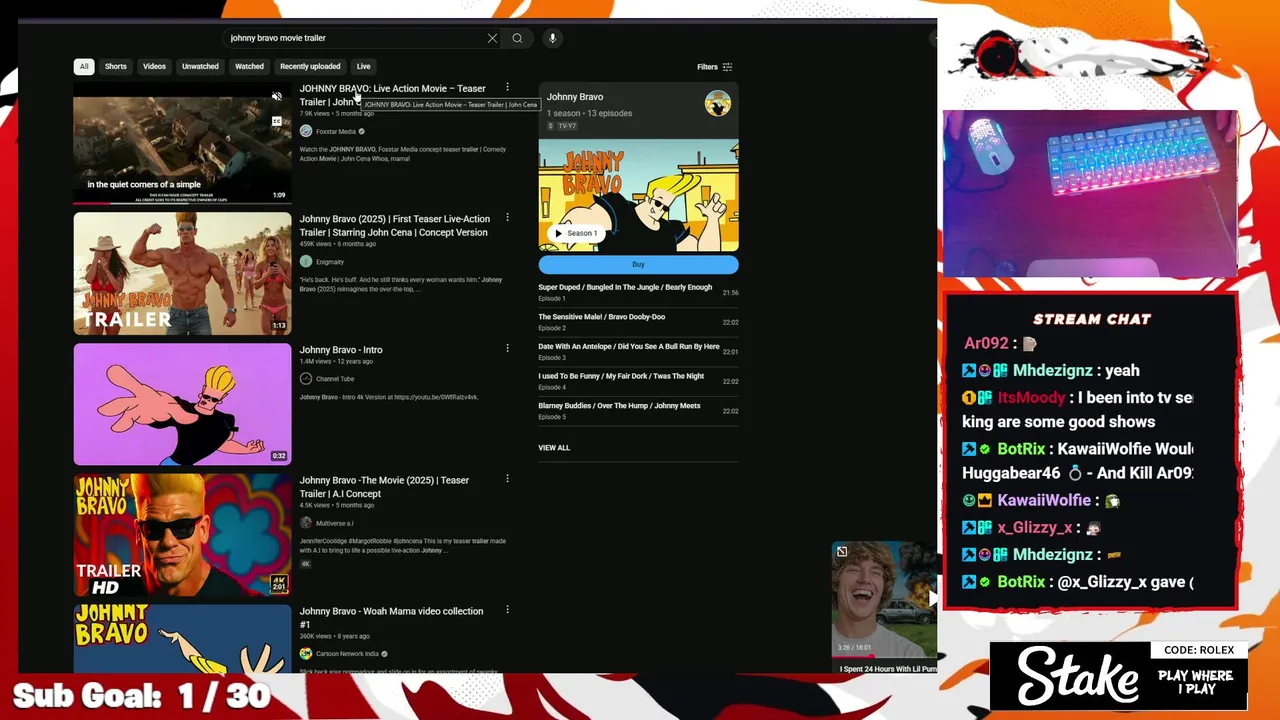Clear the search box with the X icon
The width and height of the screenshot is (1280, 720).
click(492, 38)
